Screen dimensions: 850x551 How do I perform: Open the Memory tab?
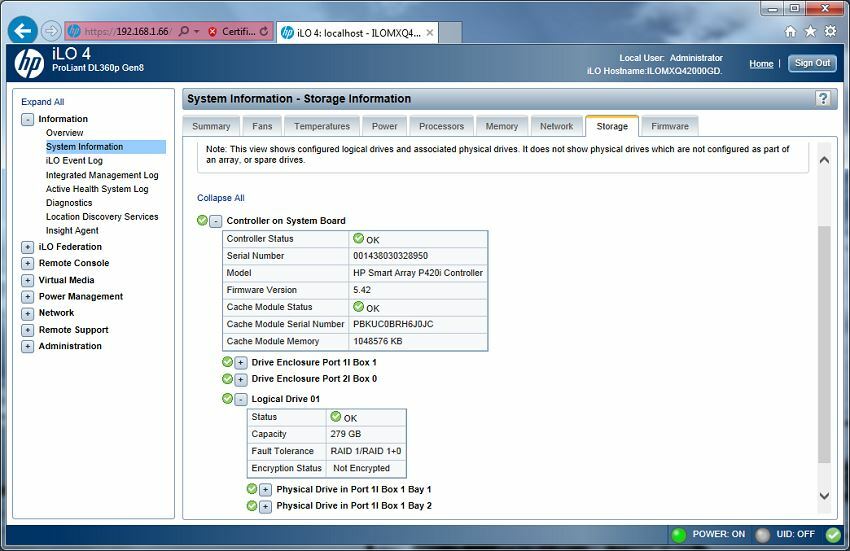click(x=501, y=126)
